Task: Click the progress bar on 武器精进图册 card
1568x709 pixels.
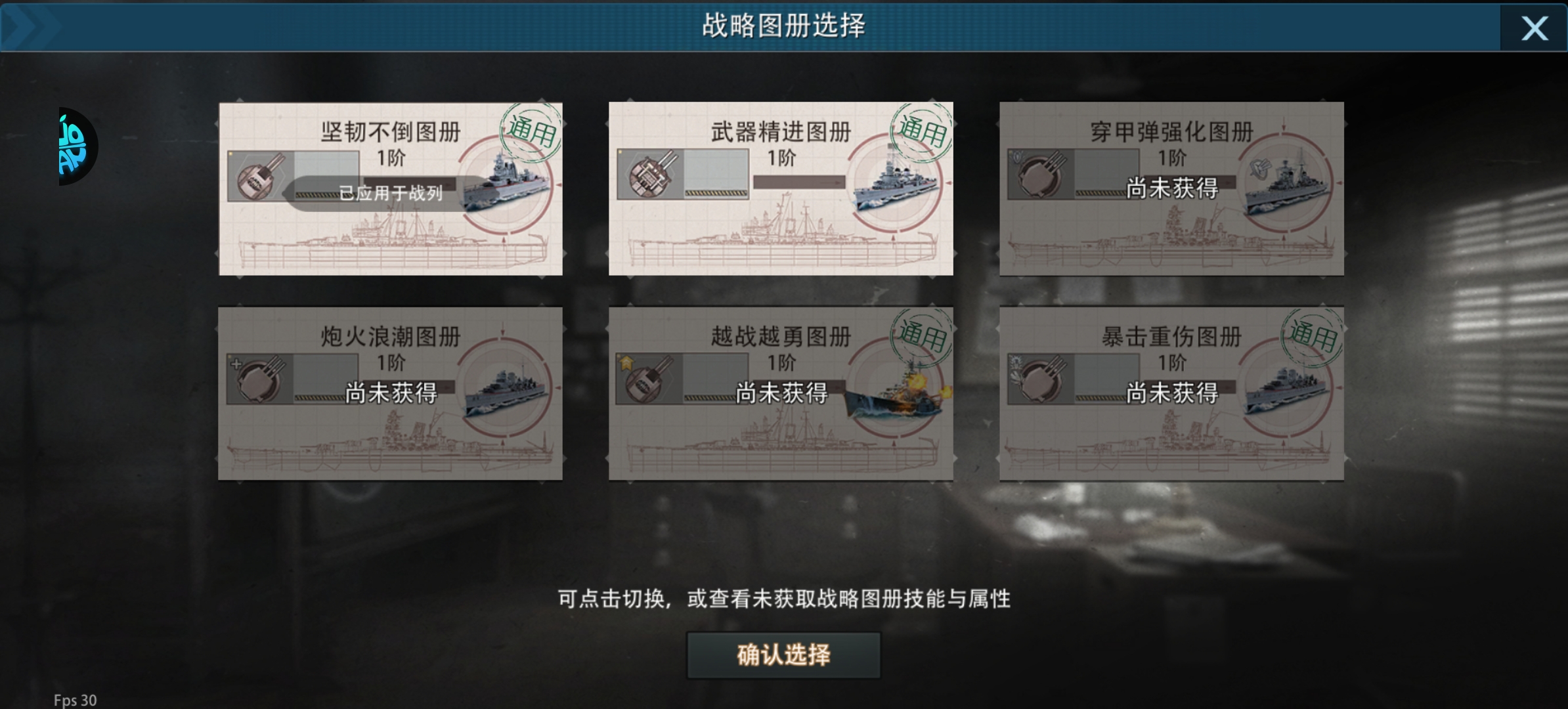Action: tap(799, 182)
